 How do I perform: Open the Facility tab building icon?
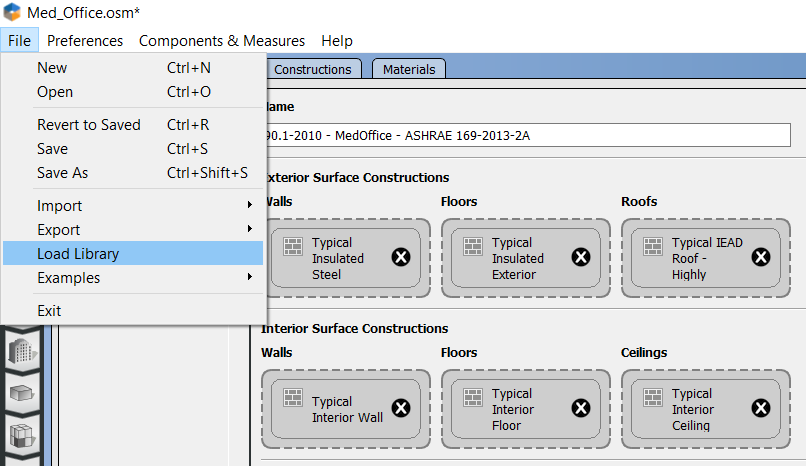(22, 352)
